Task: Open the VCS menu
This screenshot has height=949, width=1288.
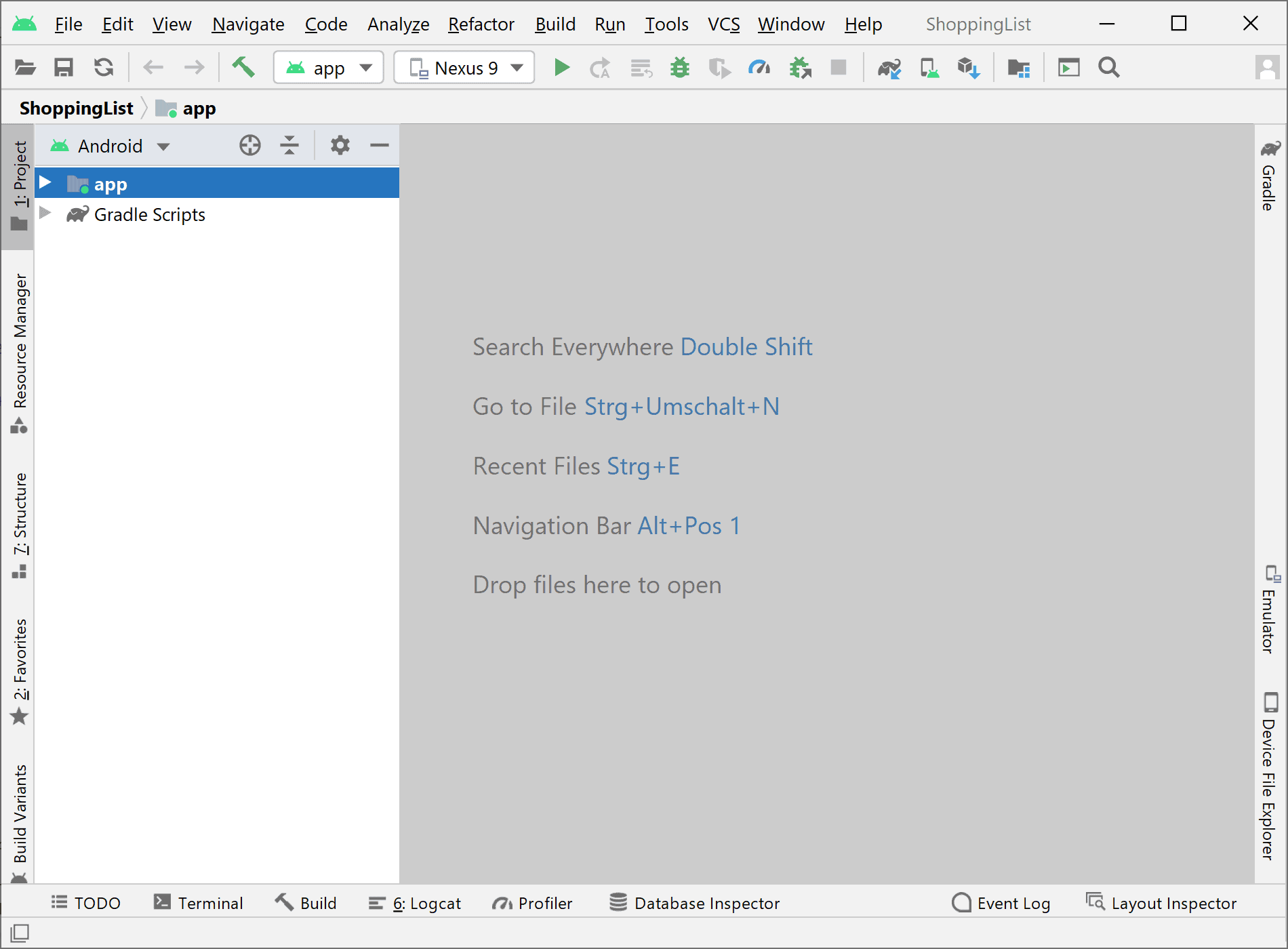Action: [x=723, y=24]
